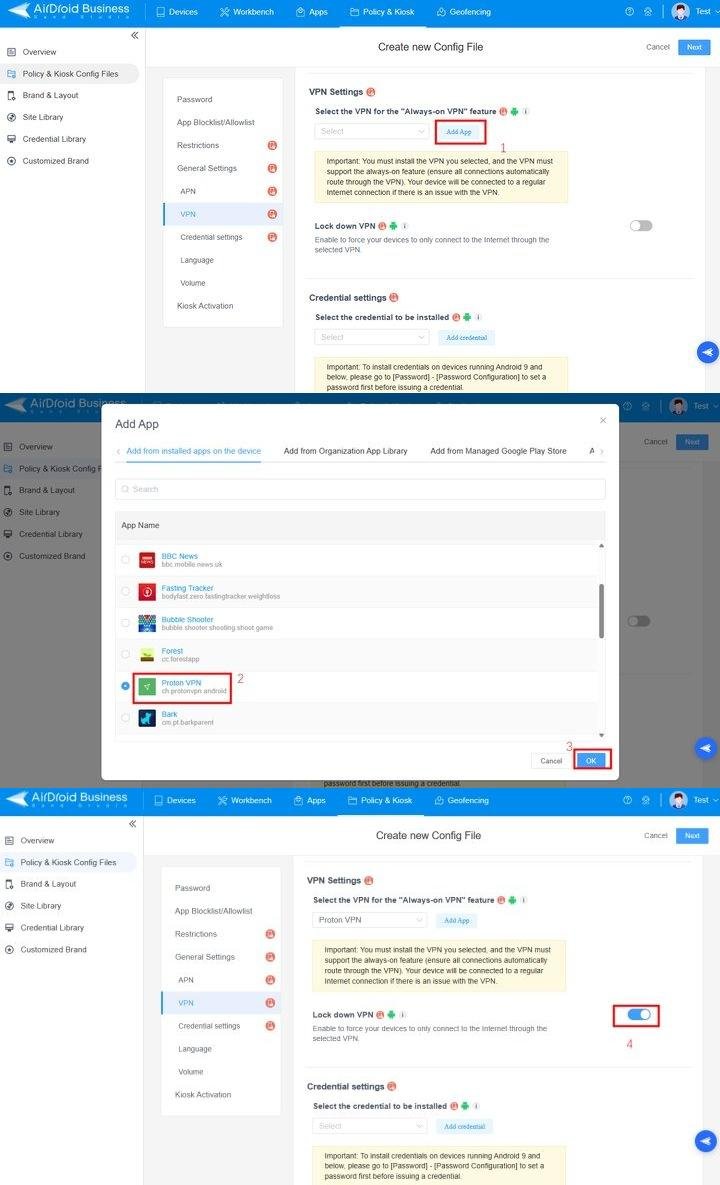Click Add credential in the top screenshot
This screenshot has width=720, height=1185.
466,338
